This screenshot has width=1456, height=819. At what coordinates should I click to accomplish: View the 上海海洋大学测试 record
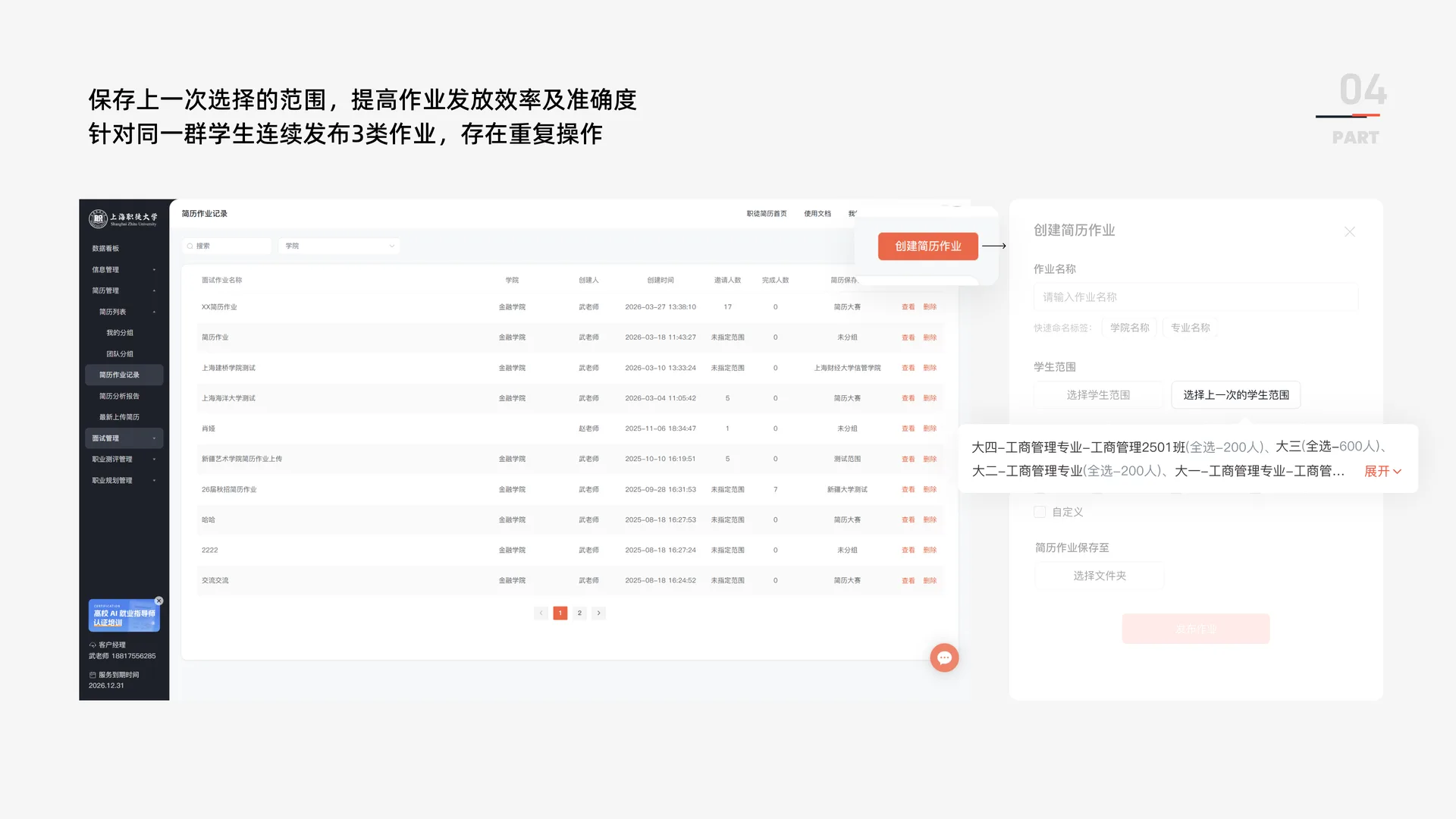(x=908, y=398)
